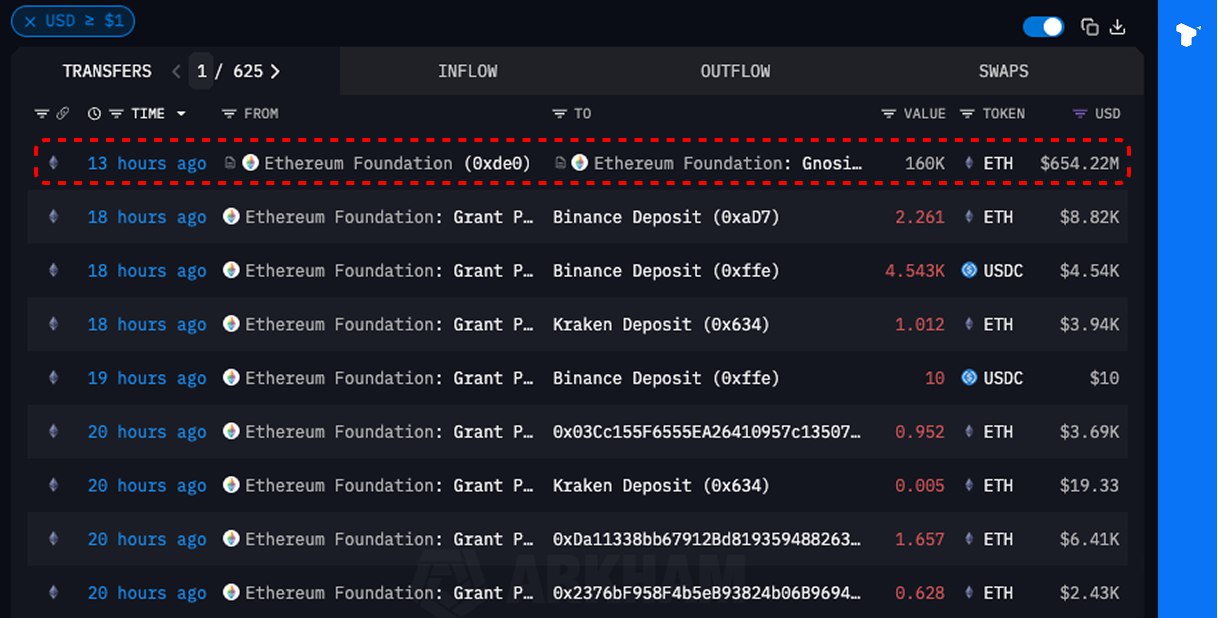Go to previous transfers page arrow
The image size is (1218, 618).
pyautogui.click(x=176, y=71)
